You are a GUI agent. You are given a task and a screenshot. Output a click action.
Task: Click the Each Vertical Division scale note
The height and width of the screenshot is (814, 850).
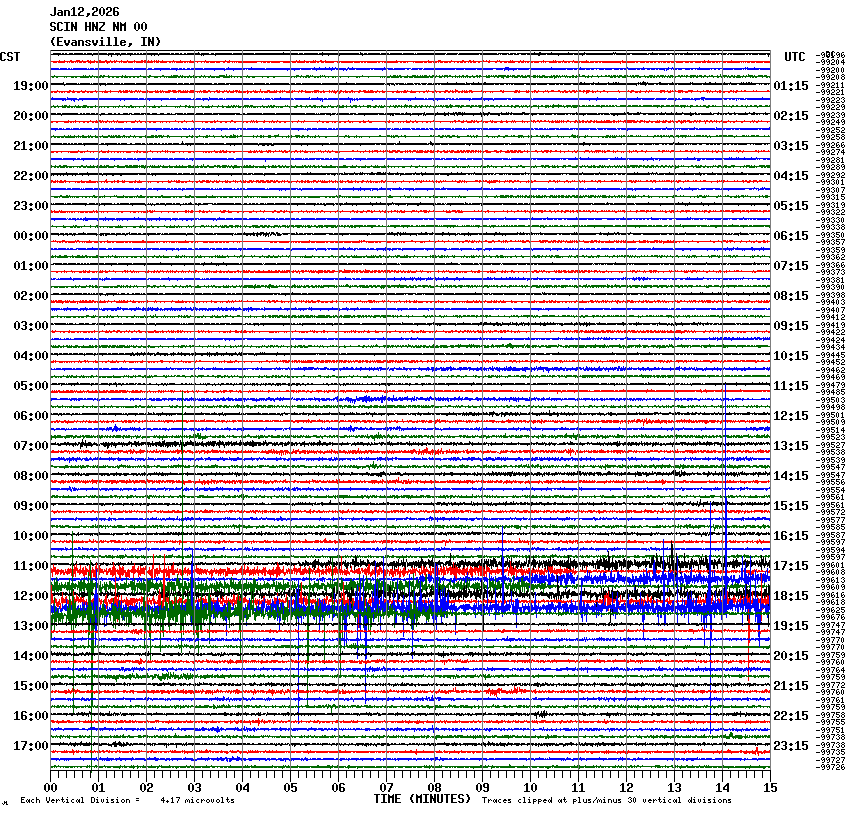point(127,800)
